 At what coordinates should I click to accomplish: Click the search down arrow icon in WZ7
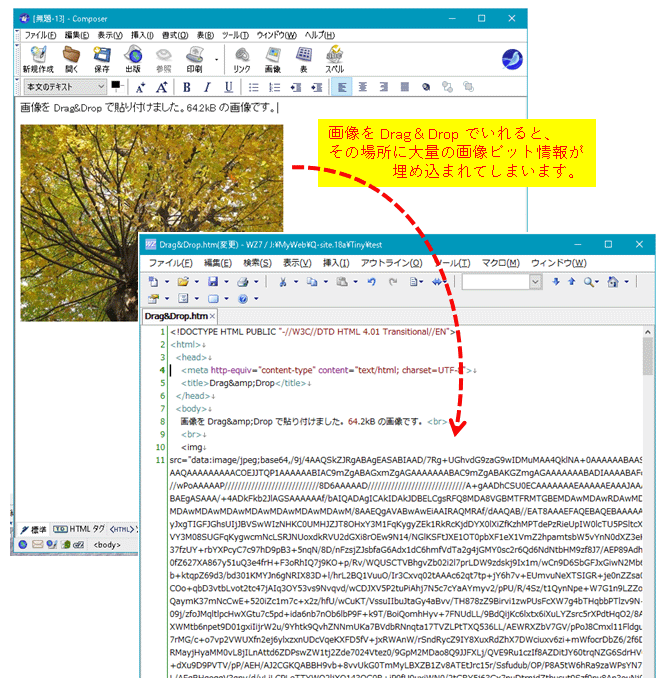pyautogui.click(x=556, y=282)
